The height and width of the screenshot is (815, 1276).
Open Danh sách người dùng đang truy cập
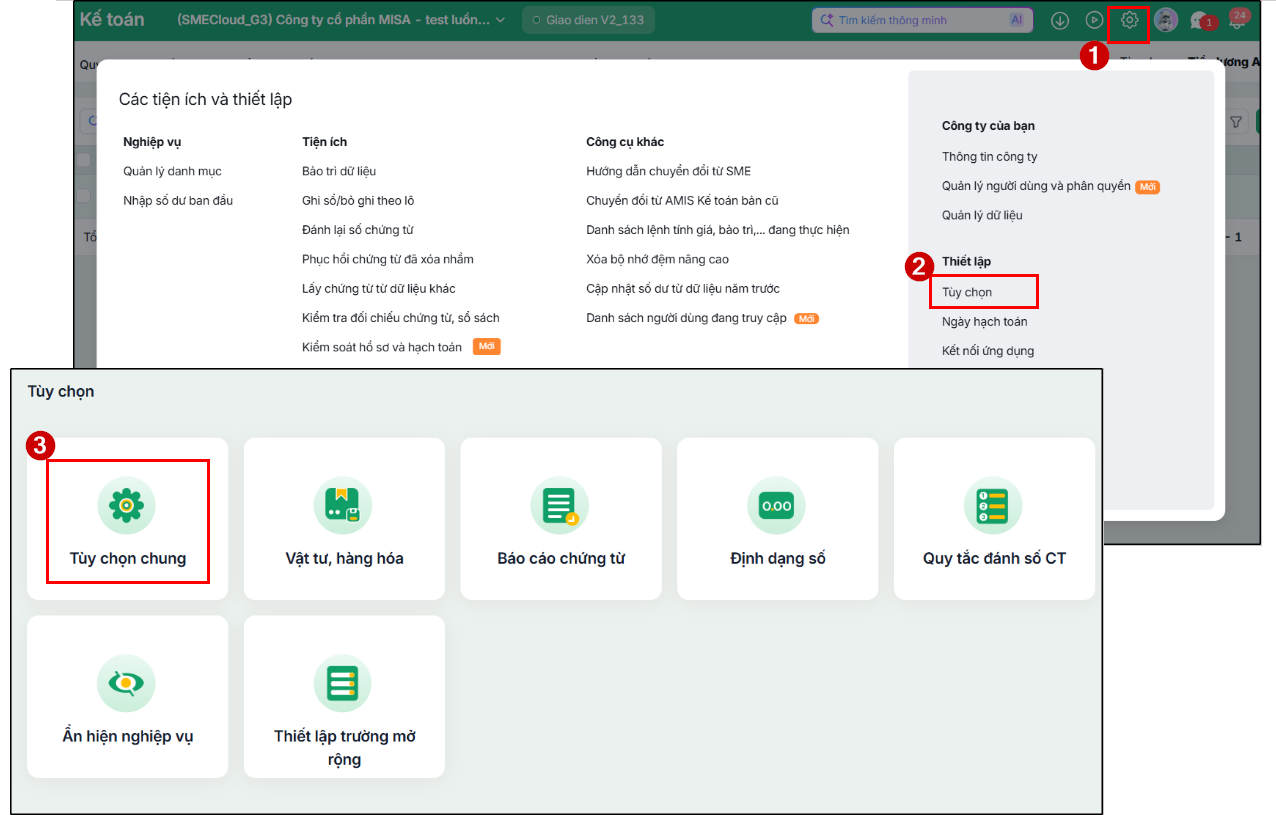686,319
